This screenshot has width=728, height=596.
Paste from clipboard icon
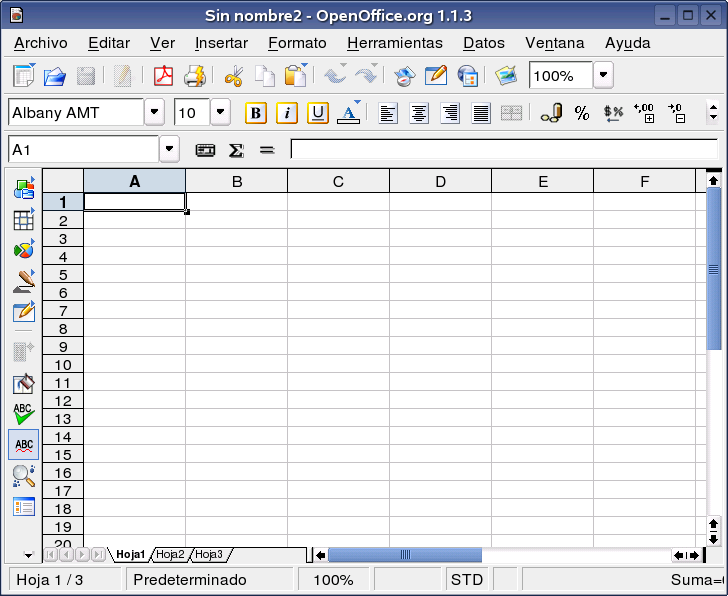[296, 75]
